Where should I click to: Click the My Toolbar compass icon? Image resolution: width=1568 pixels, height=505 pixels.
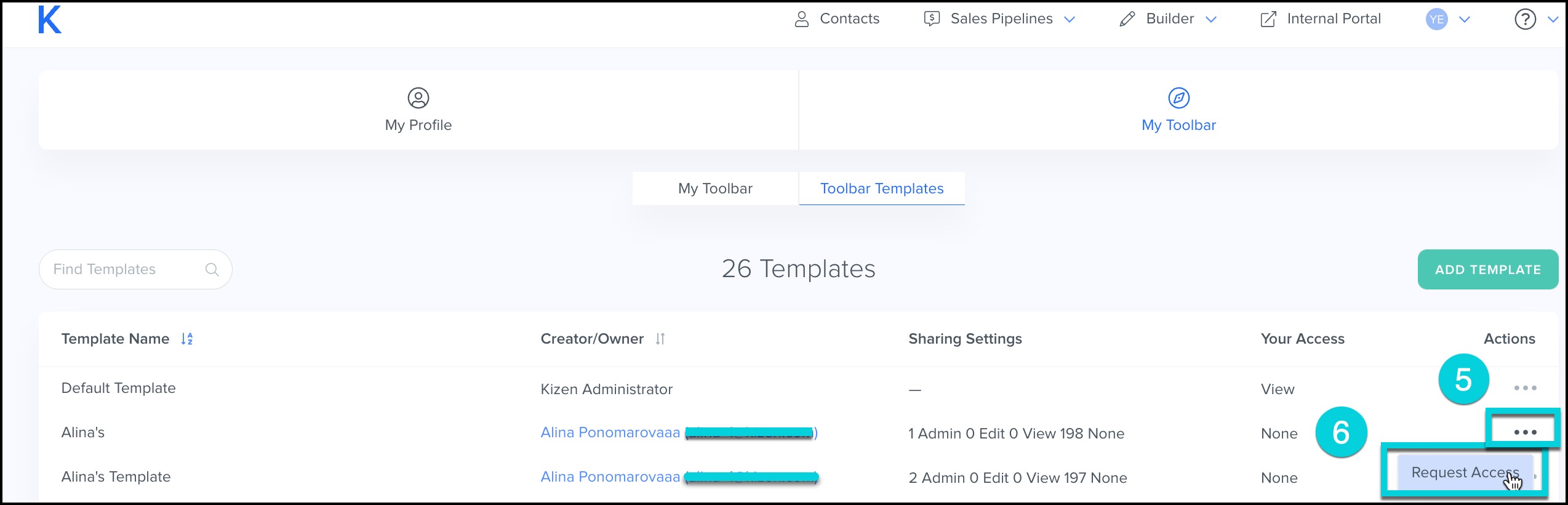pyautogui.click(x=1178, y=97)
